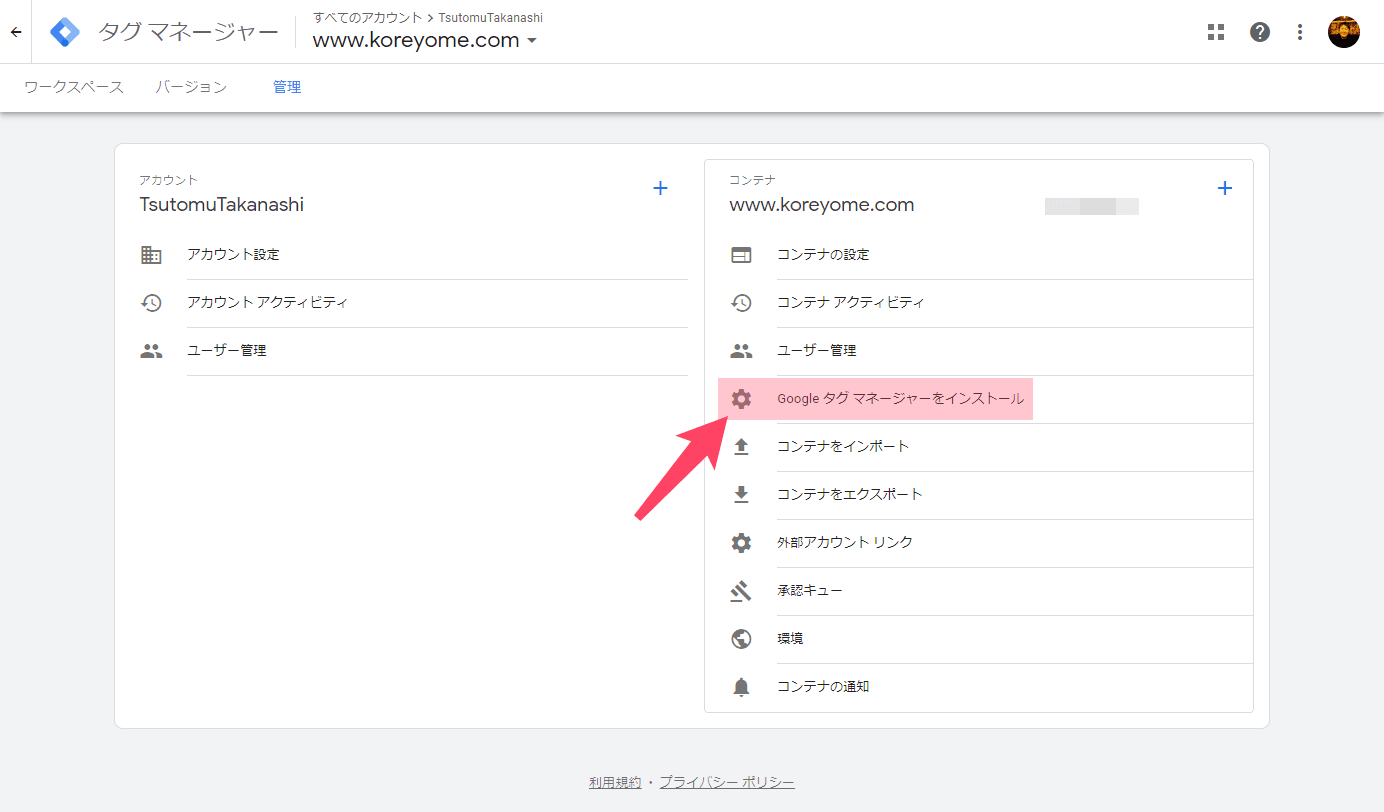Viewport: 1384px width, 812px height.
Task: Switch to the ワークスペース tab
Action: [x=74, y=88]
